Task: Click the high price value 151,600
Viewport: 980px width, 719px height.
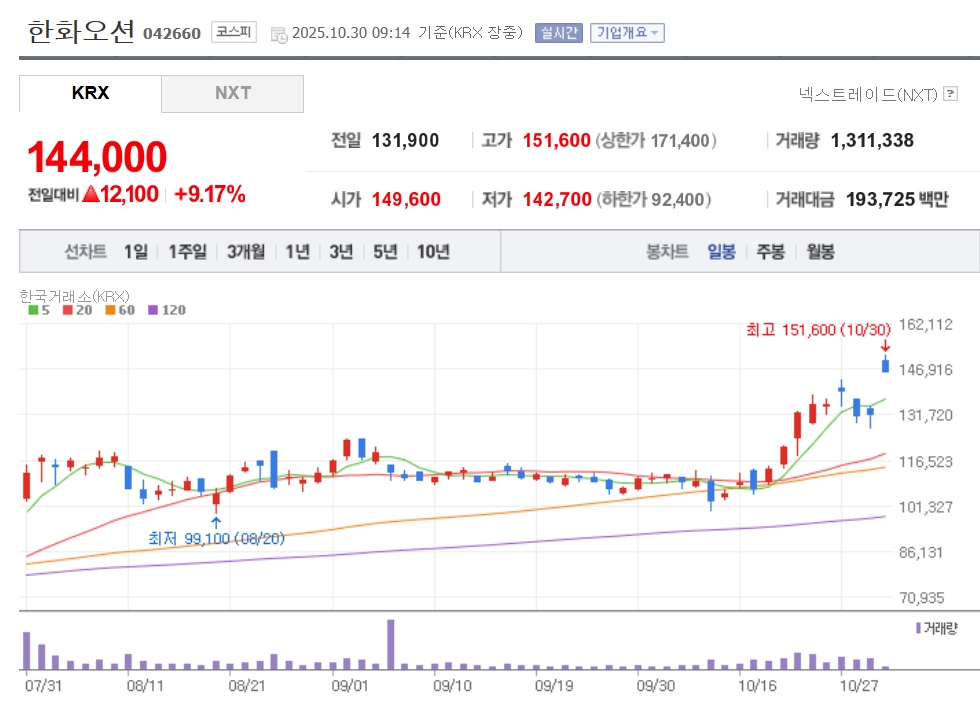Action: point(556,140)
